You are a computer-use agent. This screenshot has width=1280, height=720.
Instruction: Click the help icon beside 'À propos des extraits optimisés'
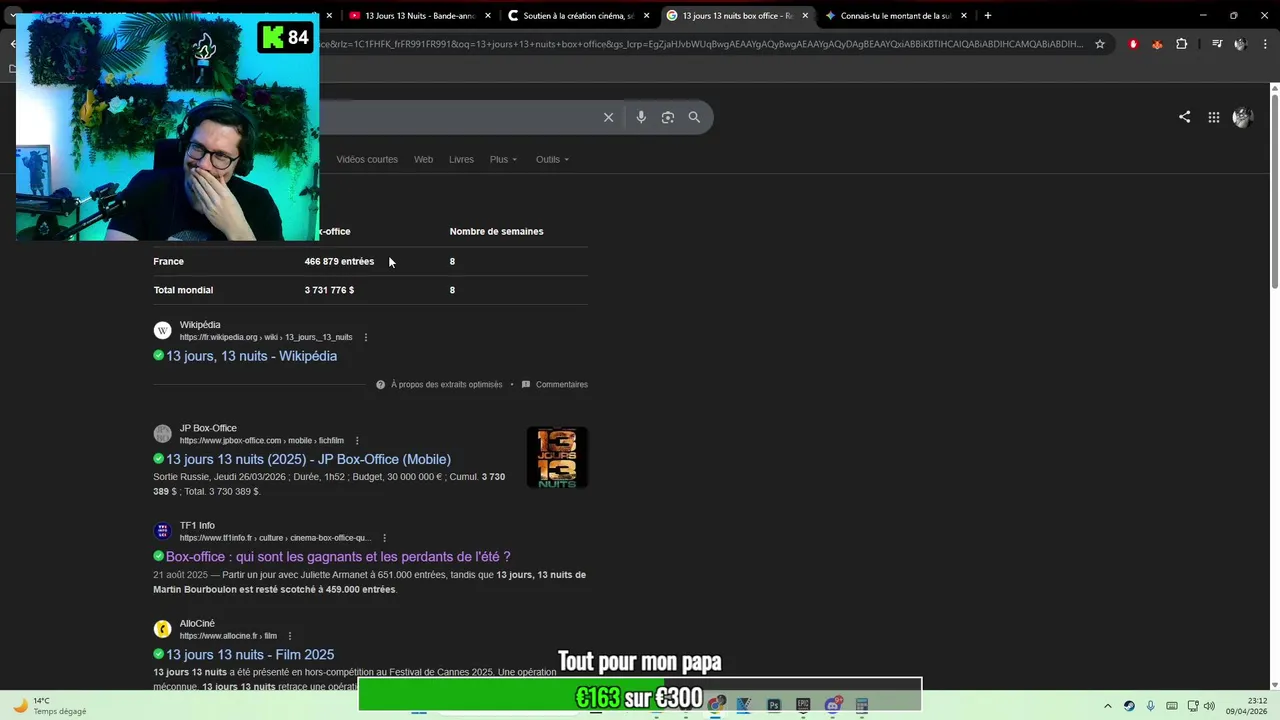click(380, 384)
